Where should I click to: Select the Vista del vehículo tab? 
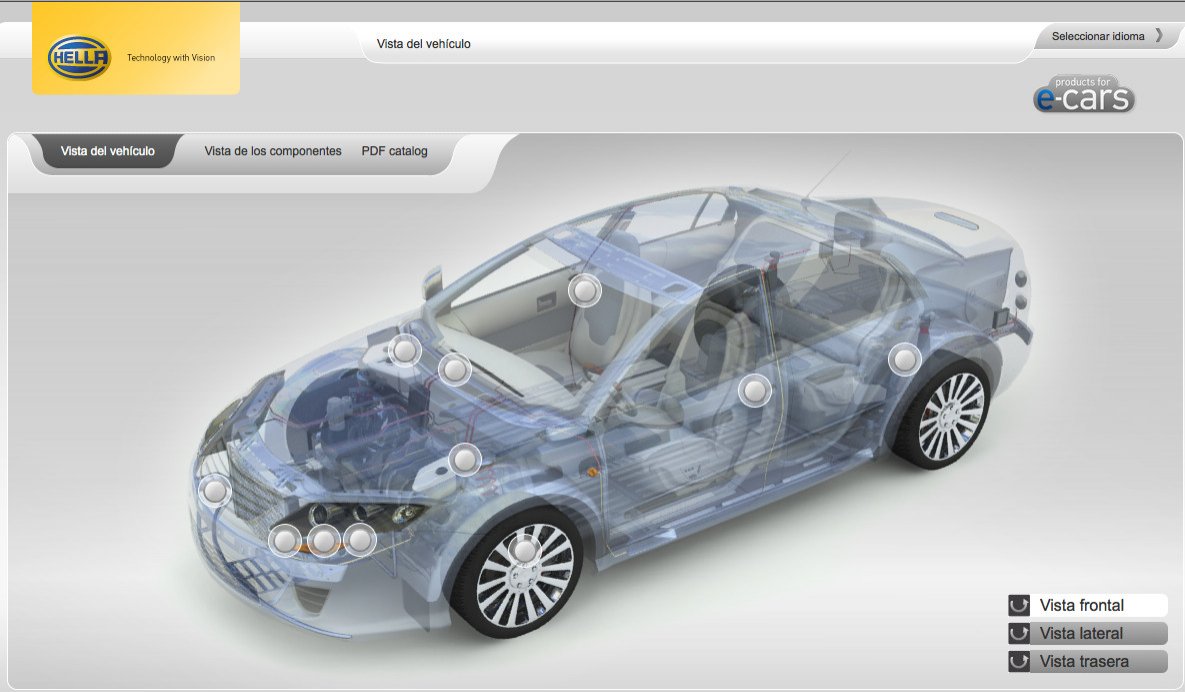click(108, 151)
